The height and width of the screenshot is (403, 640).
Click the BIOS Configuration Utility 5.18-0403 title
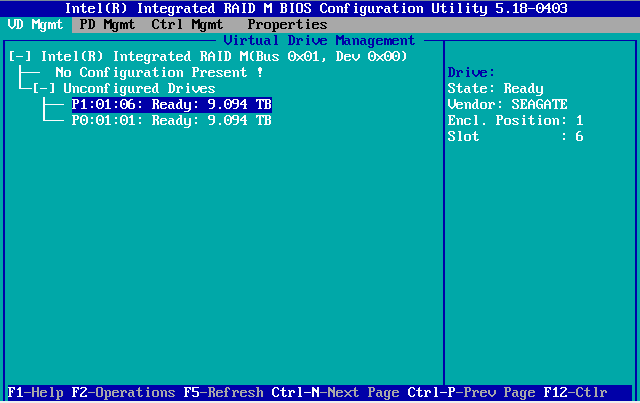(316, 9)
